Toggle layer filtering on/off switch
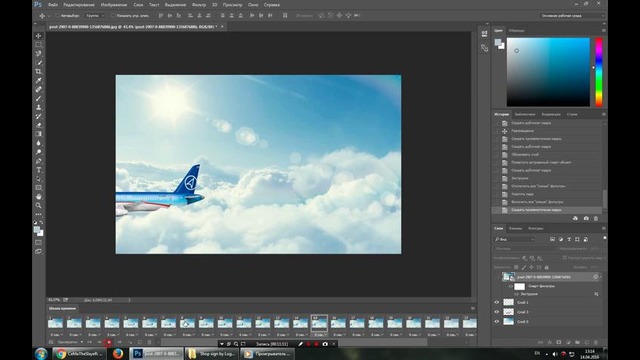 click(x=604, y=238)
